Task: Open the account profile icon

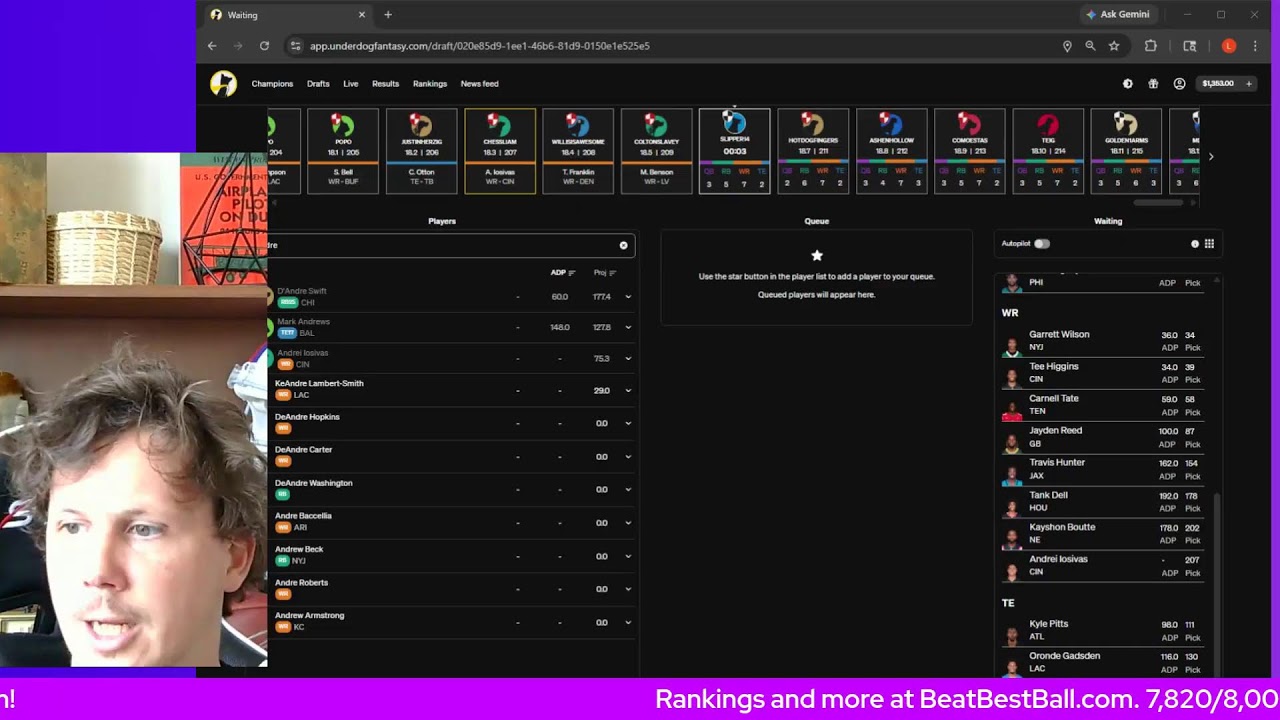Action: [1179, 84]
